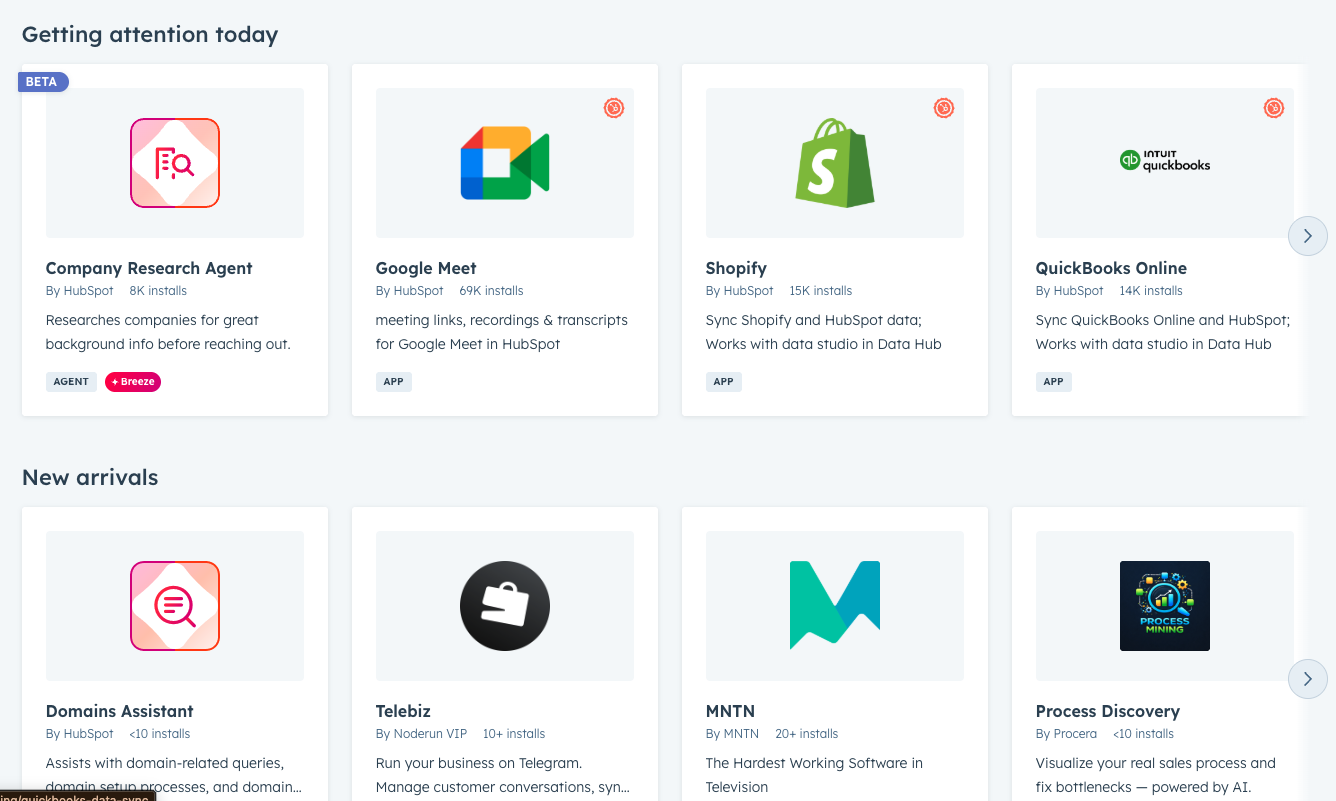Show next apps in New arrivals
Image resolution: width=1336 pixels, height=801 pixels.
click(1308, 679)
